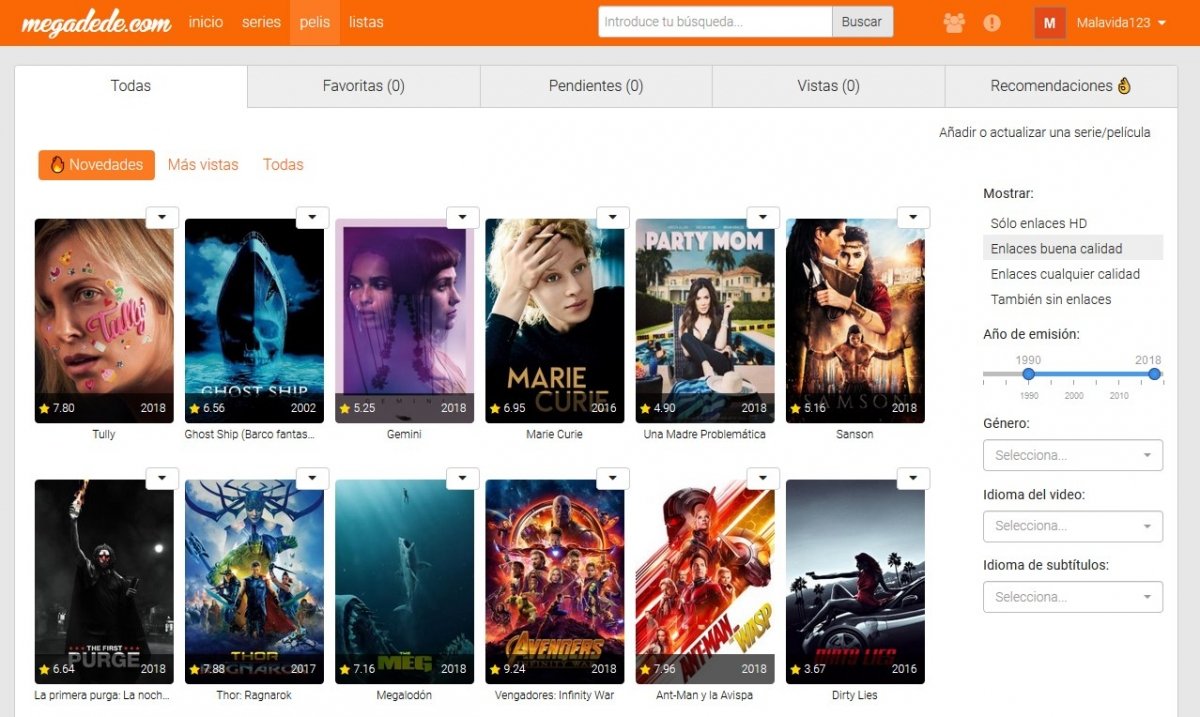Open dropdown arrow on Ghost Ship poster

(x=312, y=217)
